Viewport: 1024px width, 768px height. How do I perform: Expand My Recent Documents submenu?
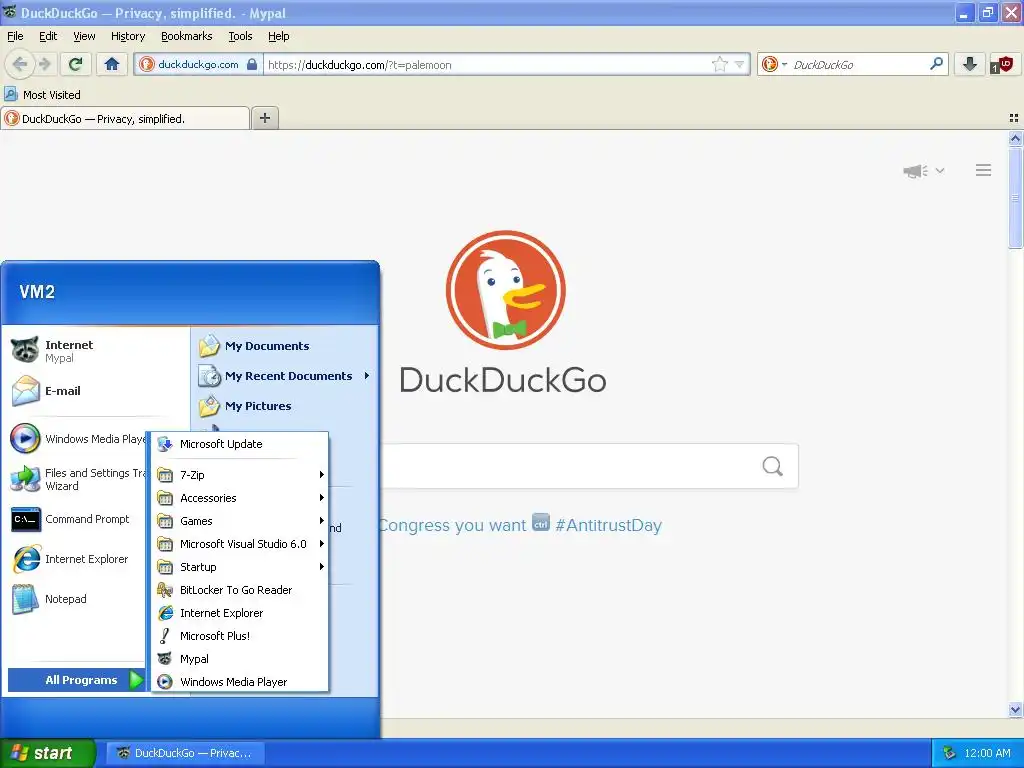click(x=284, y=376)
